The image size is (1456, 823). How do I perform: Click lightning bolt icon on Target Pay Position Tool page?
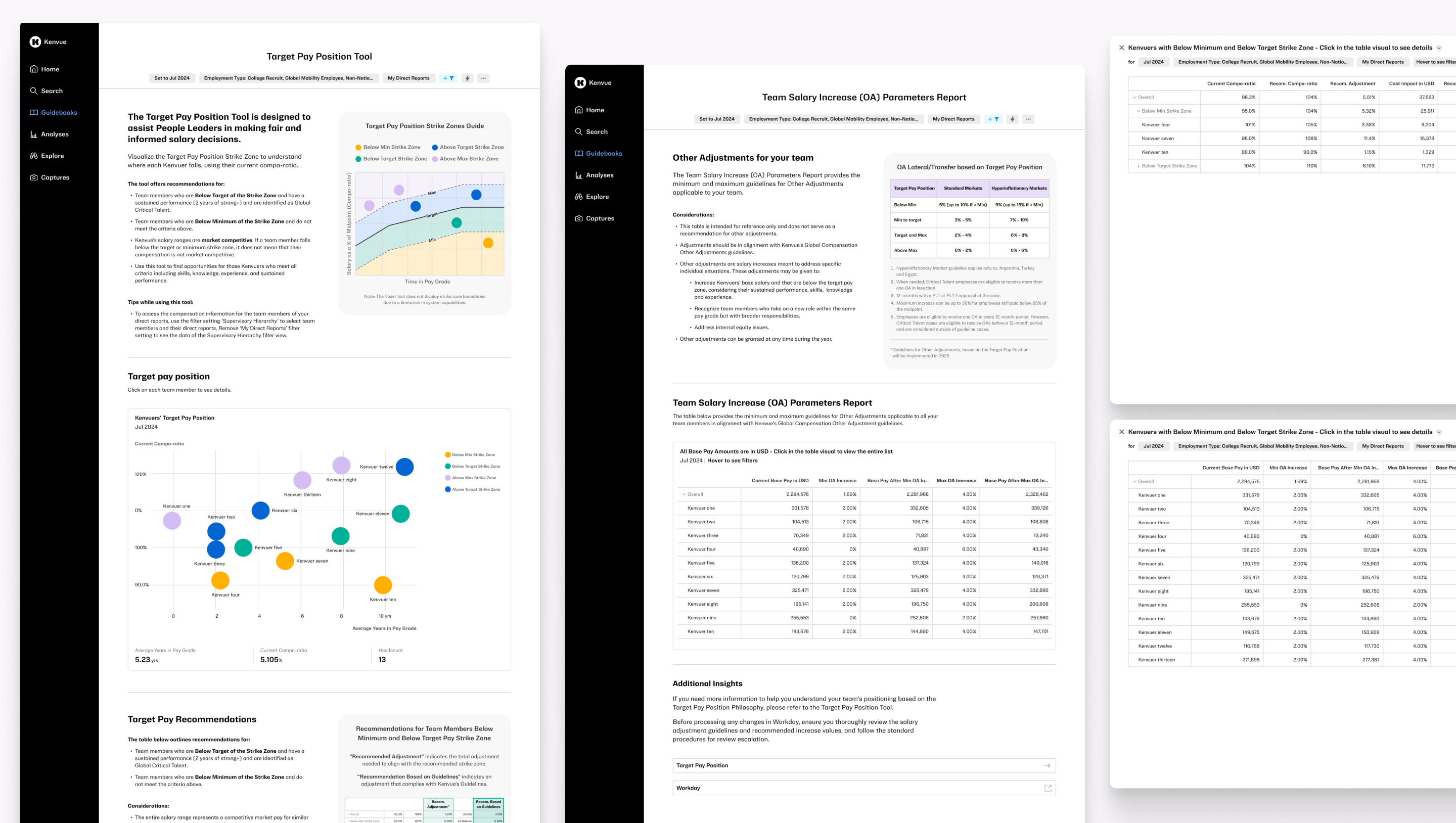click(x=468, y=78)
